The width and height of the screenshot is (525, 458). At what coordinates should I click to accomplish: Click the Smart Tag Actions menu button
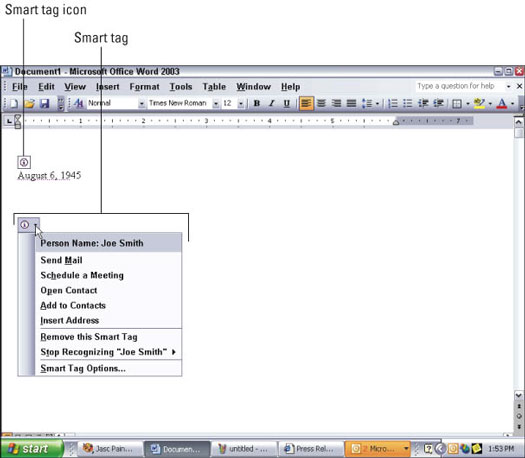[x=29, y=225]
